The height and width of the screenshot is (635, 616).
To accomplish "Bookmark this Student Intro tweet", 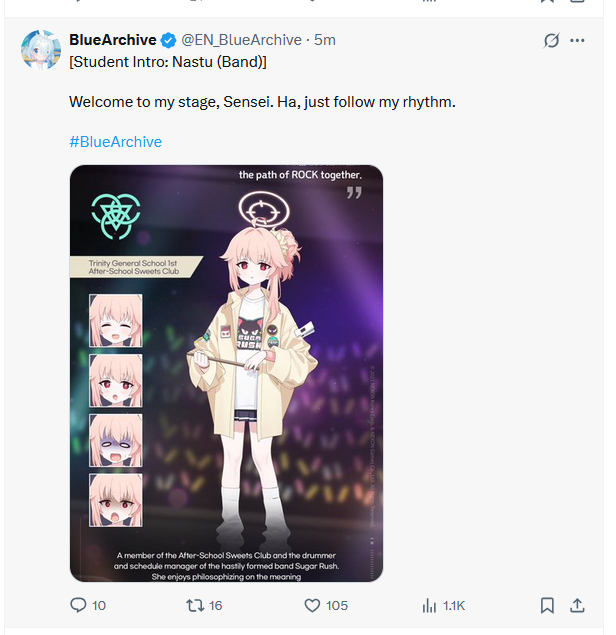I will click(x=547, y=605).
